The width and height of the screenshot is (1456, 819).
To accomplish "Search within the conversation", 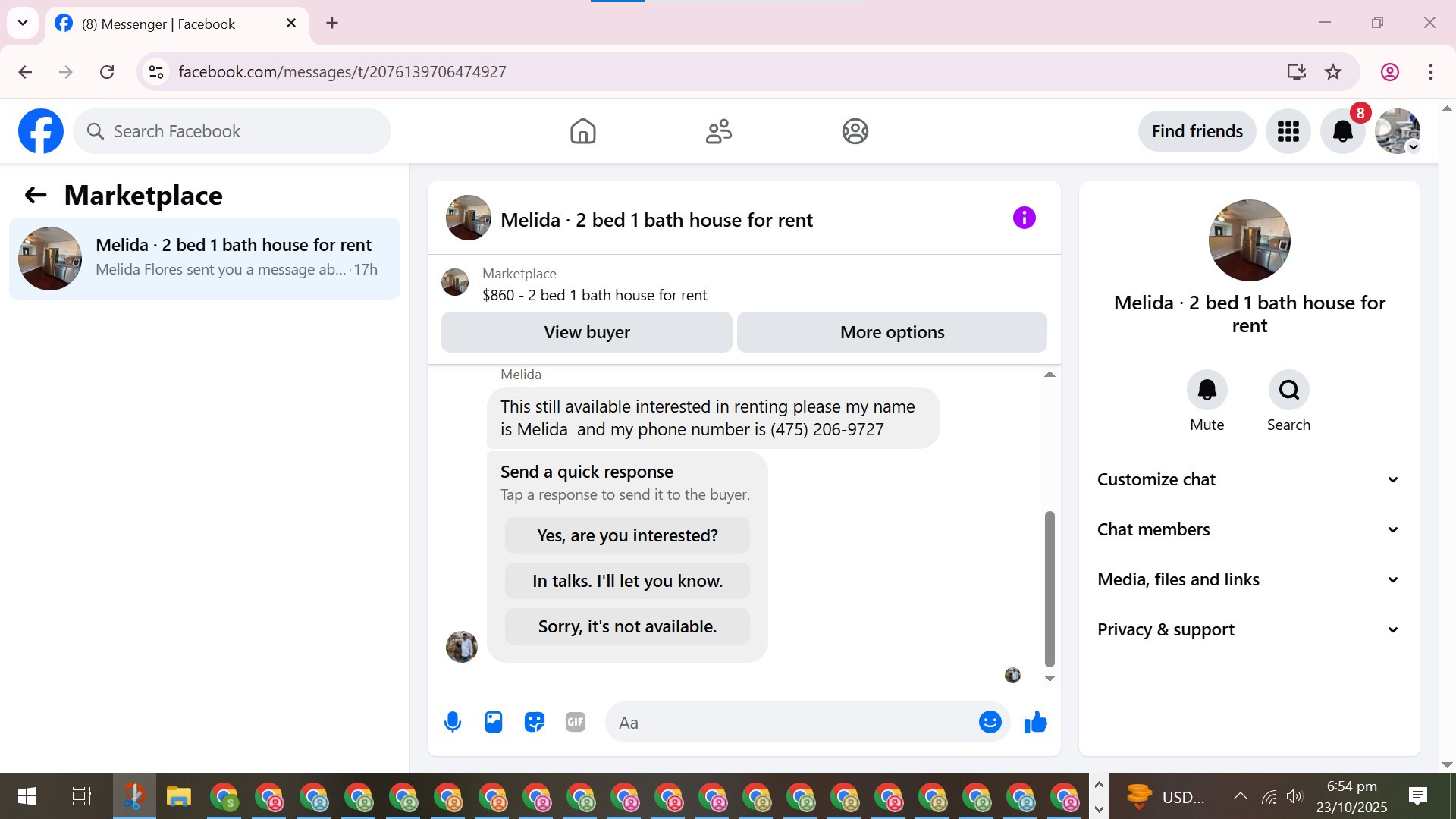I will (x=1288, y=391).
